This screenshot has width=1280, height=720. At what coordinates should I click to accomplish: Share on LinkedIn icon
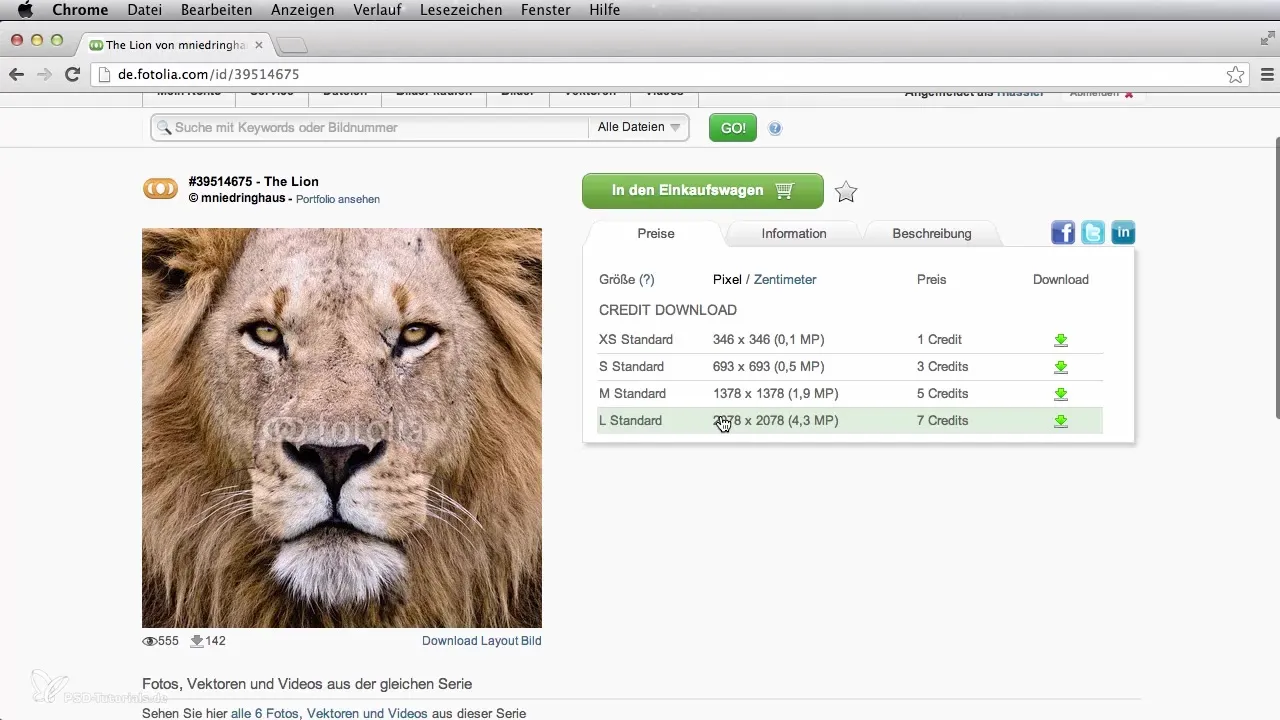coord(1123,233)
